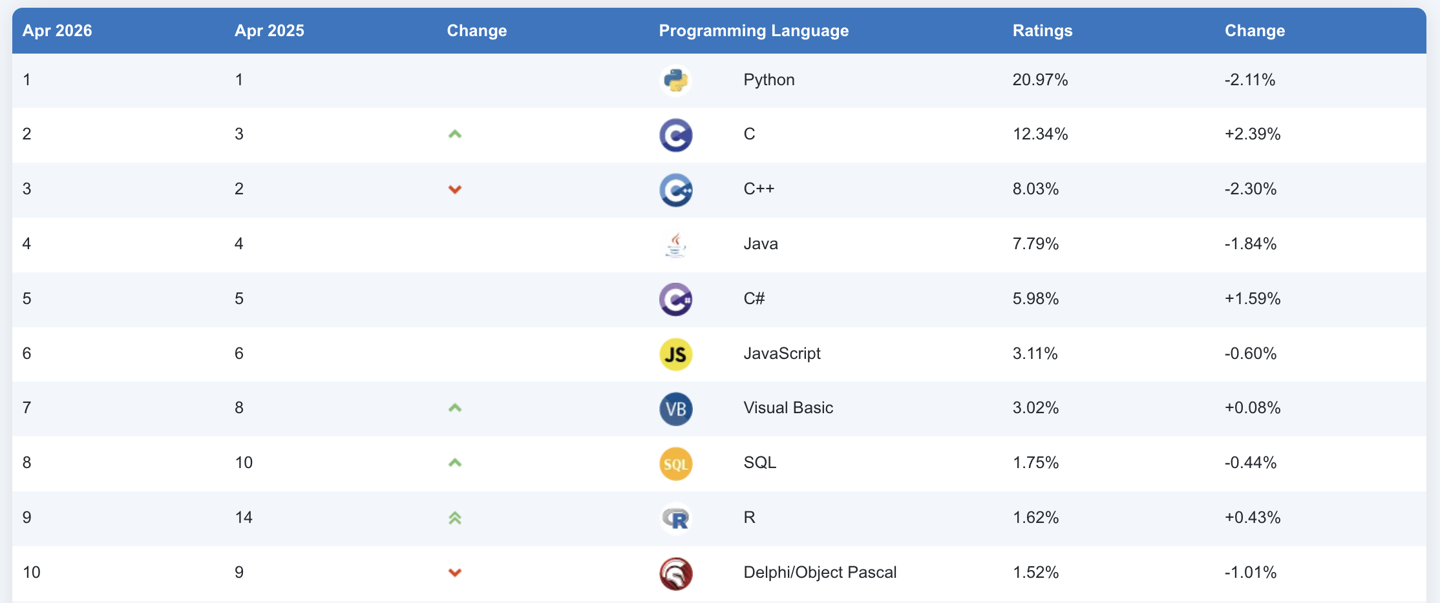Click the Java coffee cup icon
Screen dimensions: 1440x603
676,244
